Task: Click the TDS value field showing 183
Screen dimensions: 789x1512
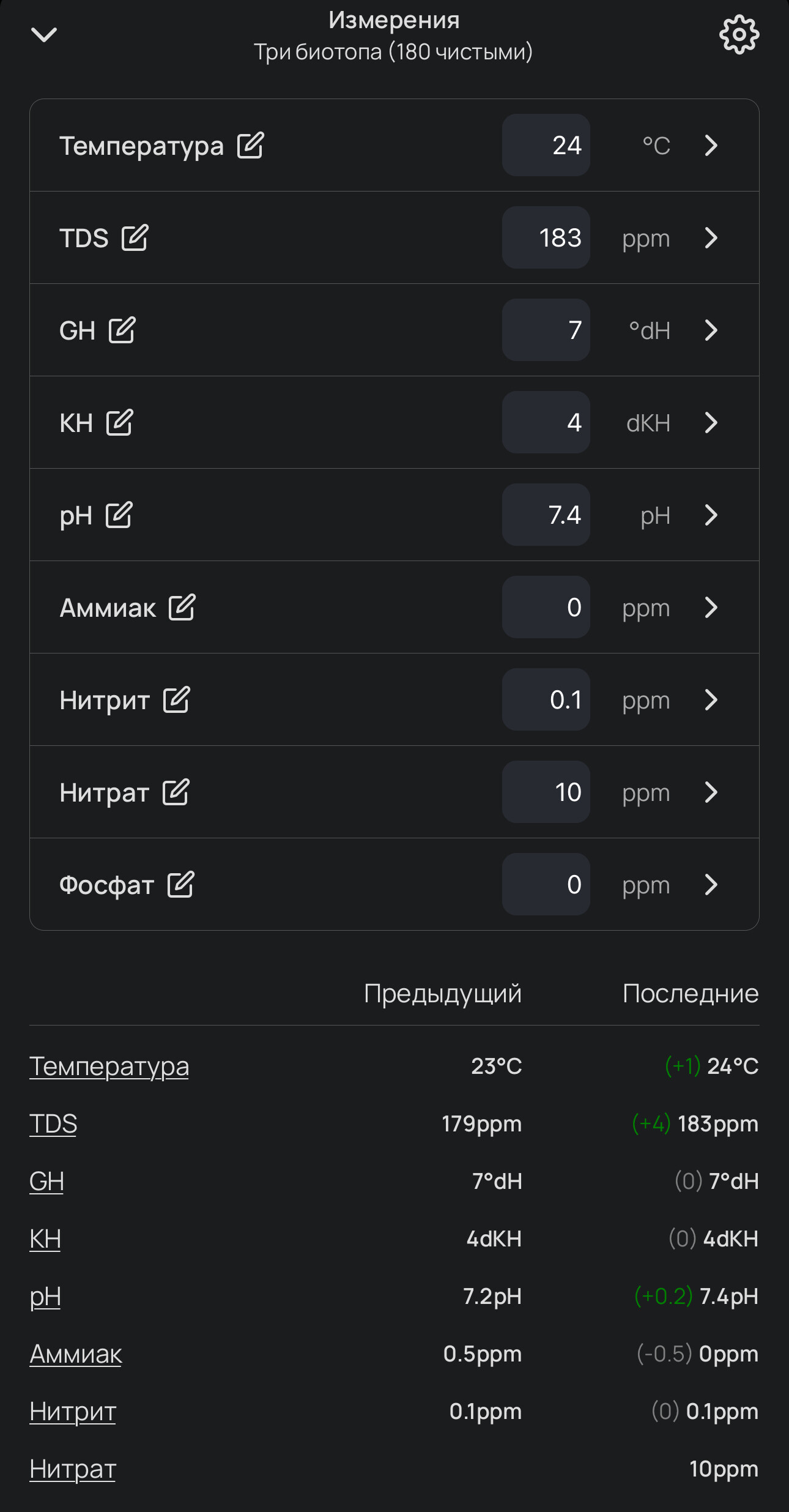Action: [546, 238]
